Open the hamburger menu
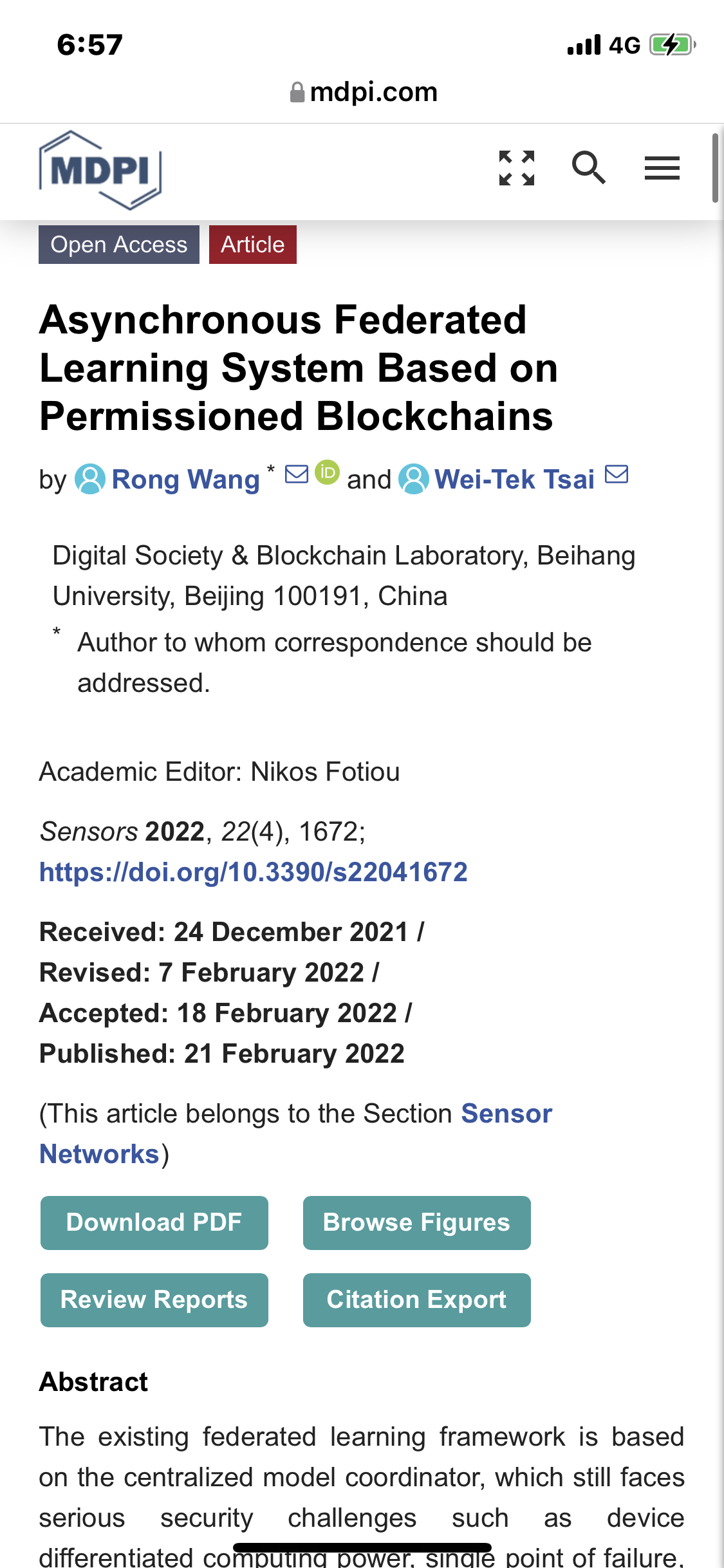 pos(662,168)
